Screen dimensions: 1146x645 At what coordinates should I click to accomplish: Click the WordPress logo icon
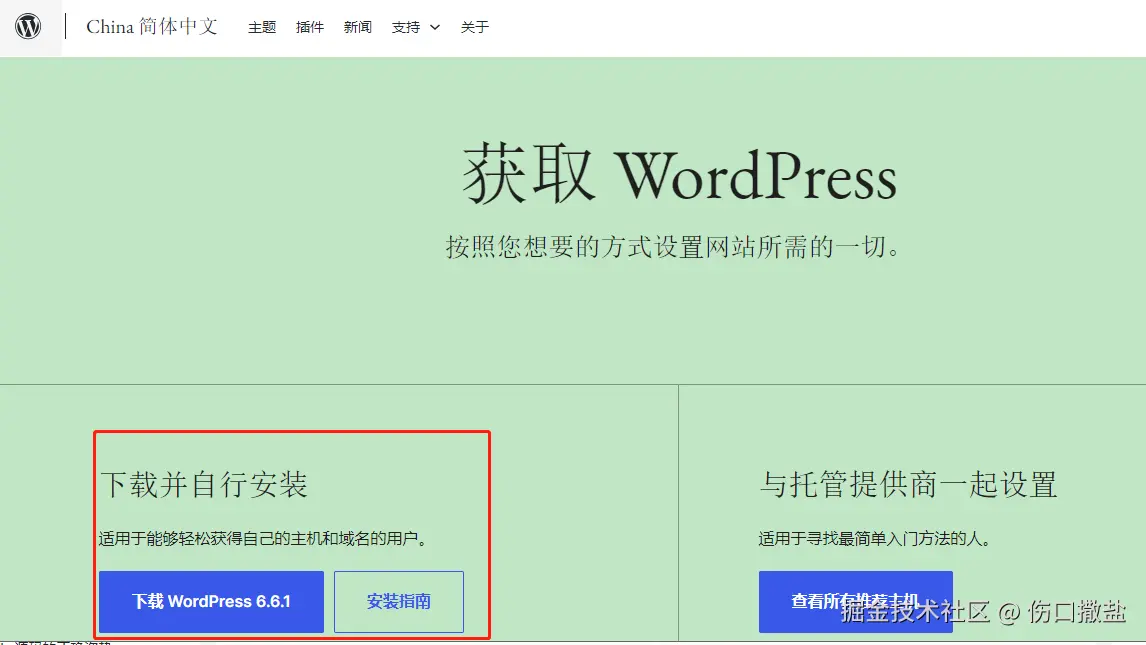(x=28, y=26)
